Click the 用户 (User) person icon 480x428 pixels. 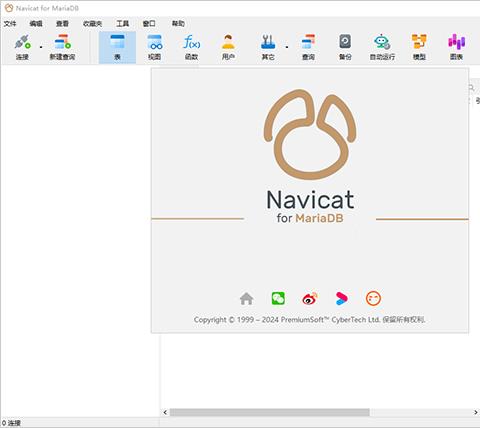pyautogui.click(x=228, y=42)
